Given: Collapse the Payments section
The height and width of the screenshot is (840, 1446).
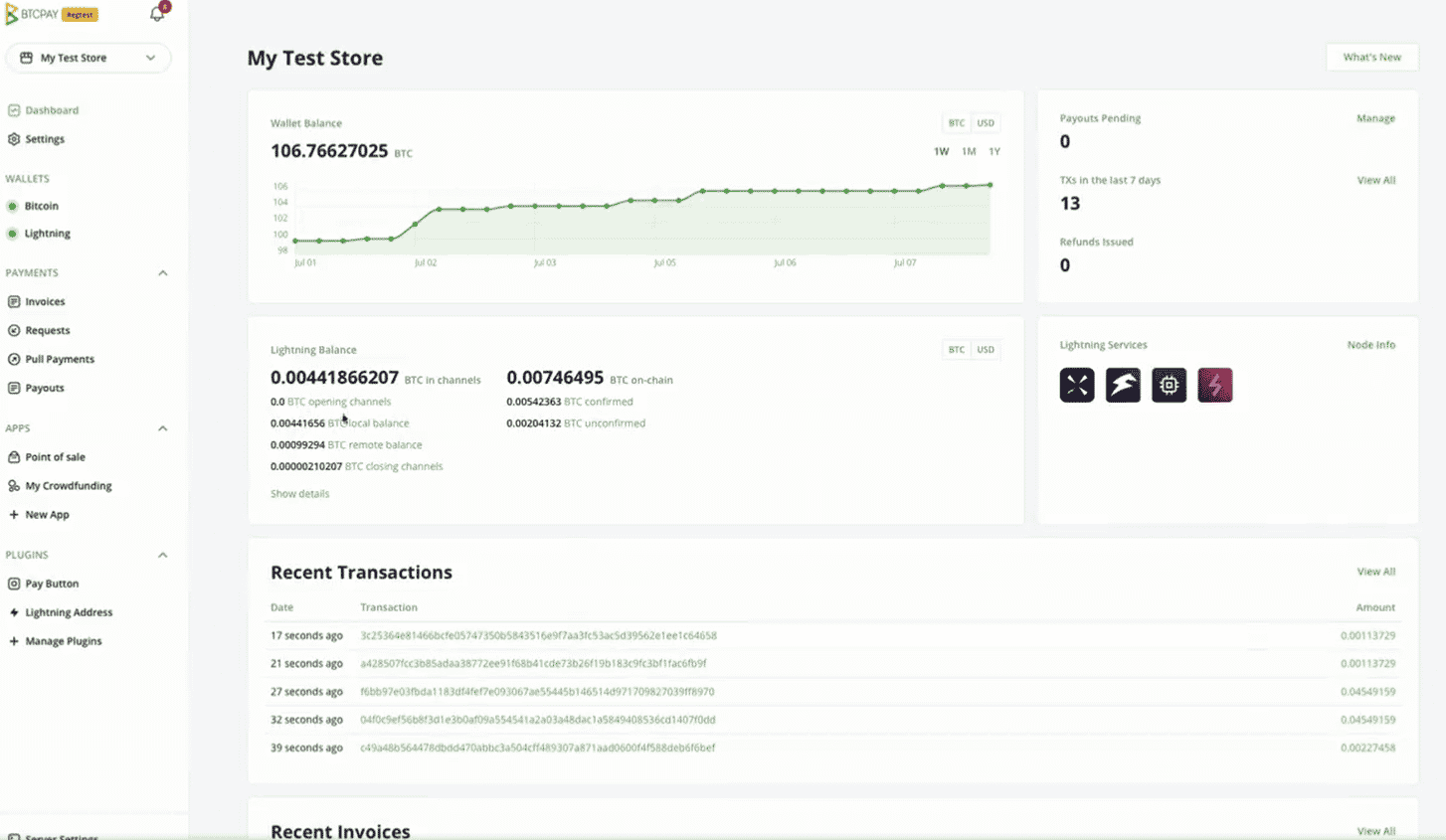Looking at the screenshot, I should pyautogui.click(x=163, y=272).
